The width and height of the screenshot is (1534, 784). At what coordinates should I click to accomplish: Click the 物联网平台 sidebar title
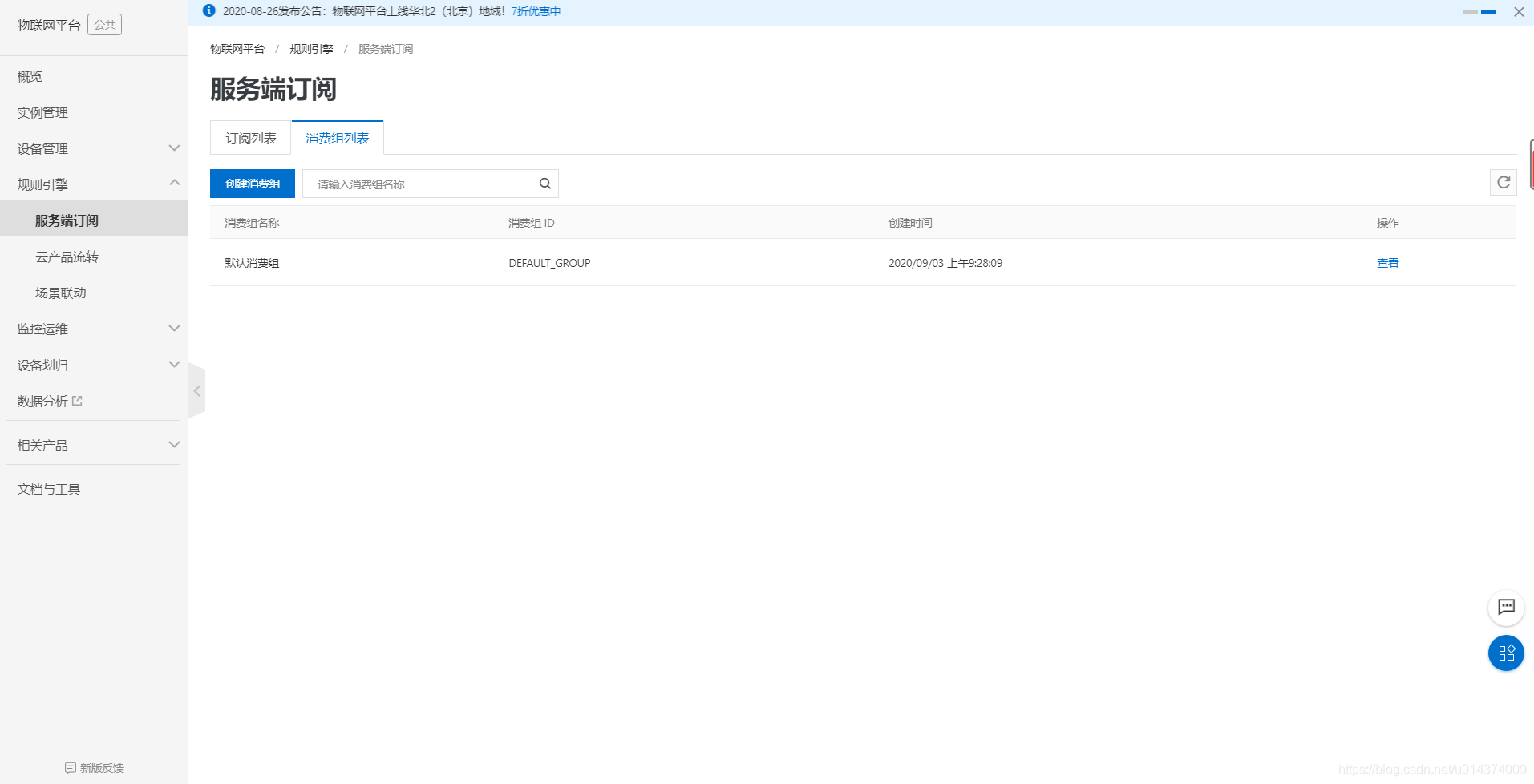[49, 25]
